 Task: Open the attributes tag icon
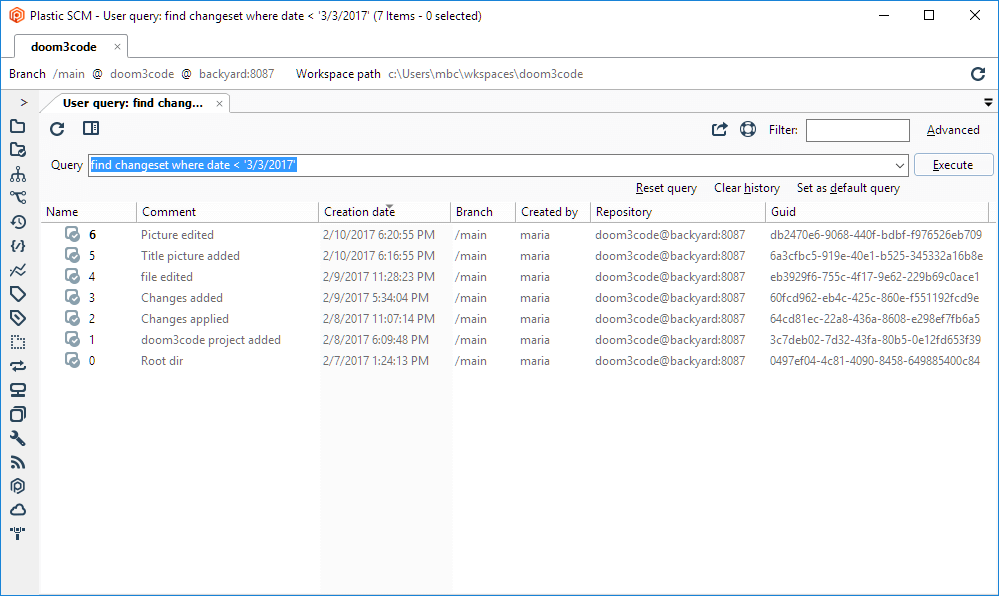pyautogui.click(x=18, y=318)
